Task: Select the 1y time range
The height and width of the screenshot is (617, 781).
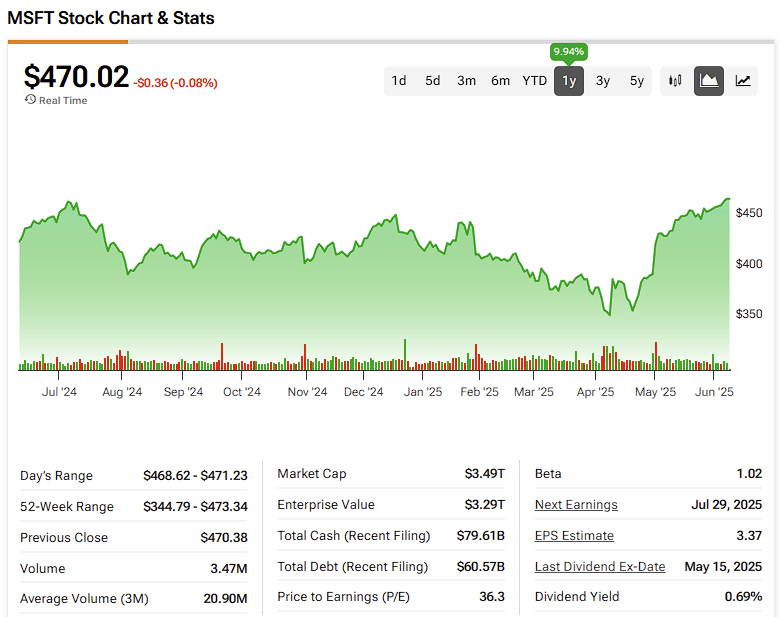Action: 569,81
